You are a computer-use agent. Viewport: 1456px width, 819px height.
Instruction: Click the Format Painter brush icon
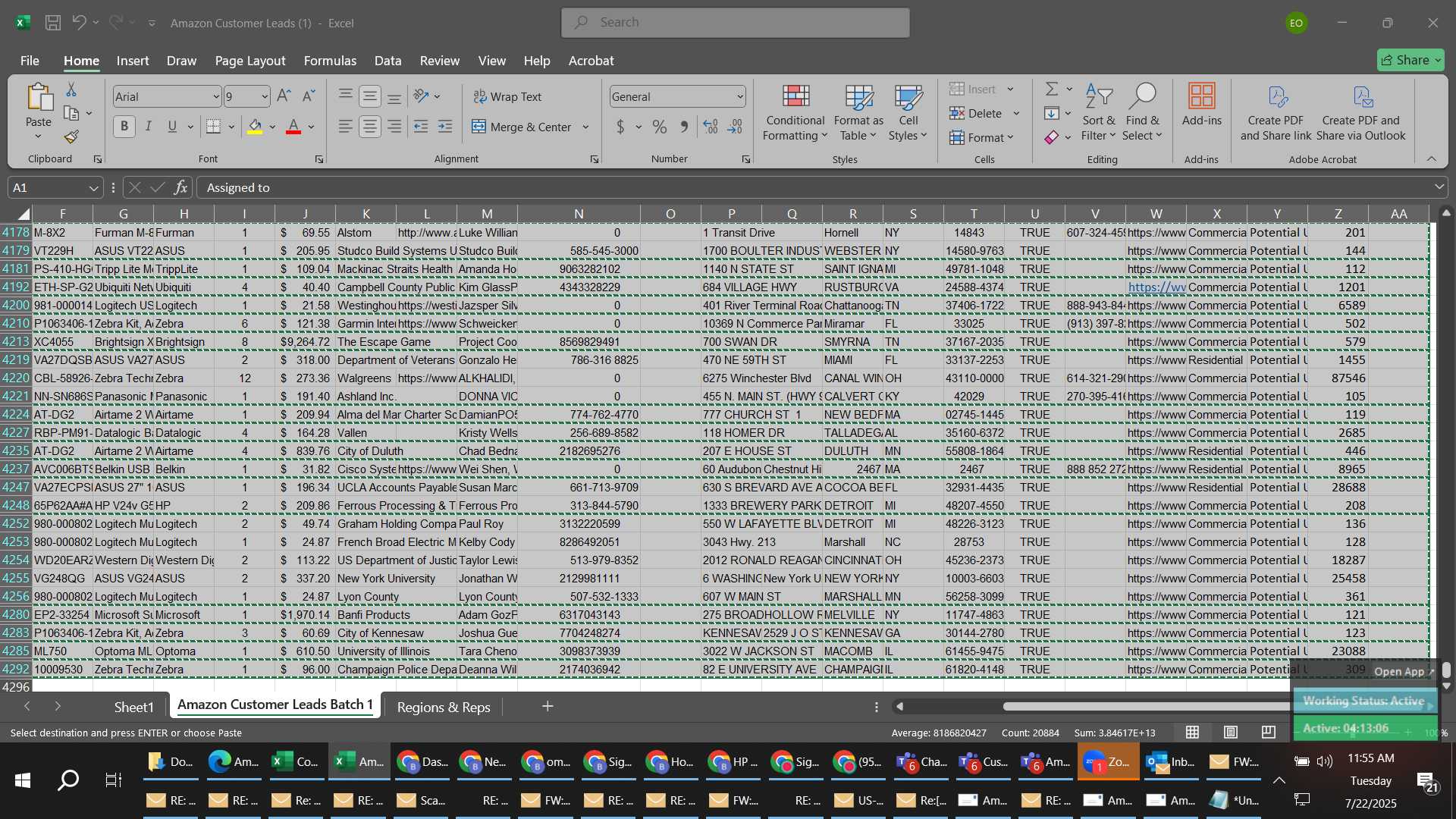click(71, 136)
